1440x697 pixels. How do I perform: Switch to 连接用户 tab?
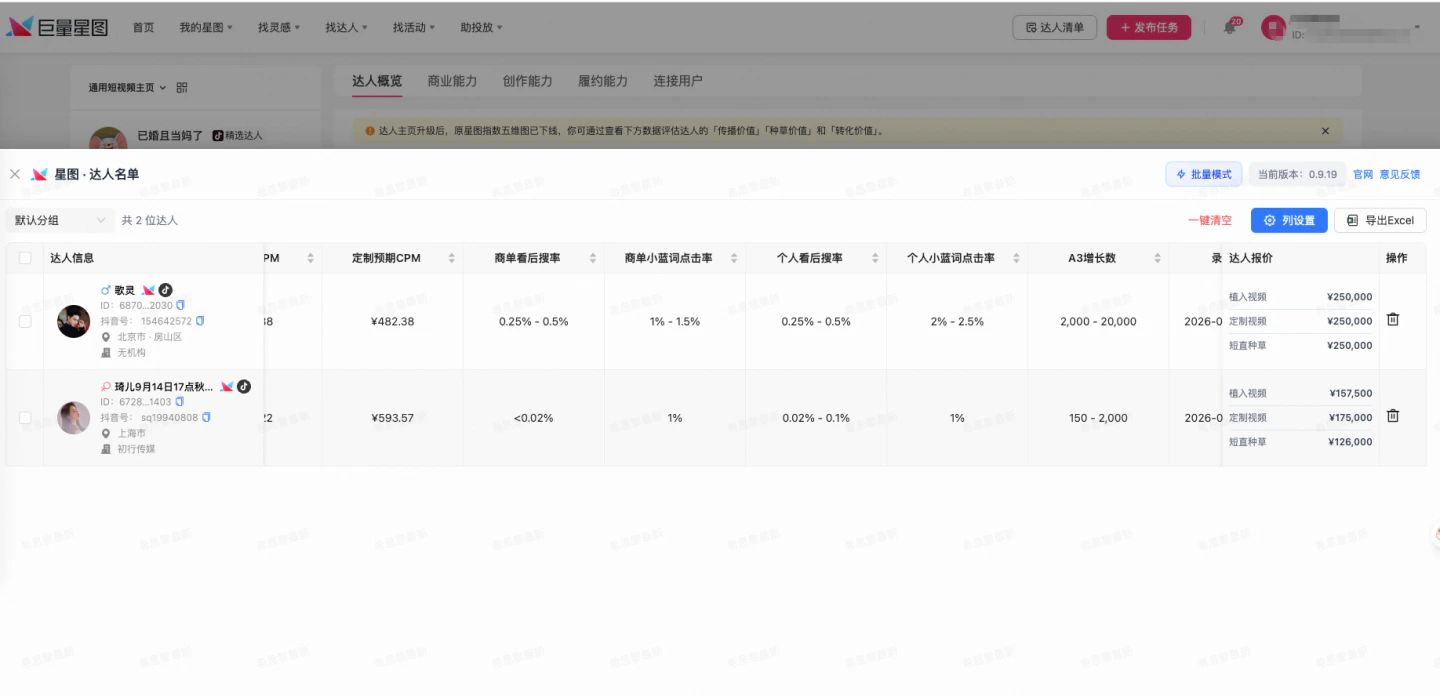tap(678, 81)
